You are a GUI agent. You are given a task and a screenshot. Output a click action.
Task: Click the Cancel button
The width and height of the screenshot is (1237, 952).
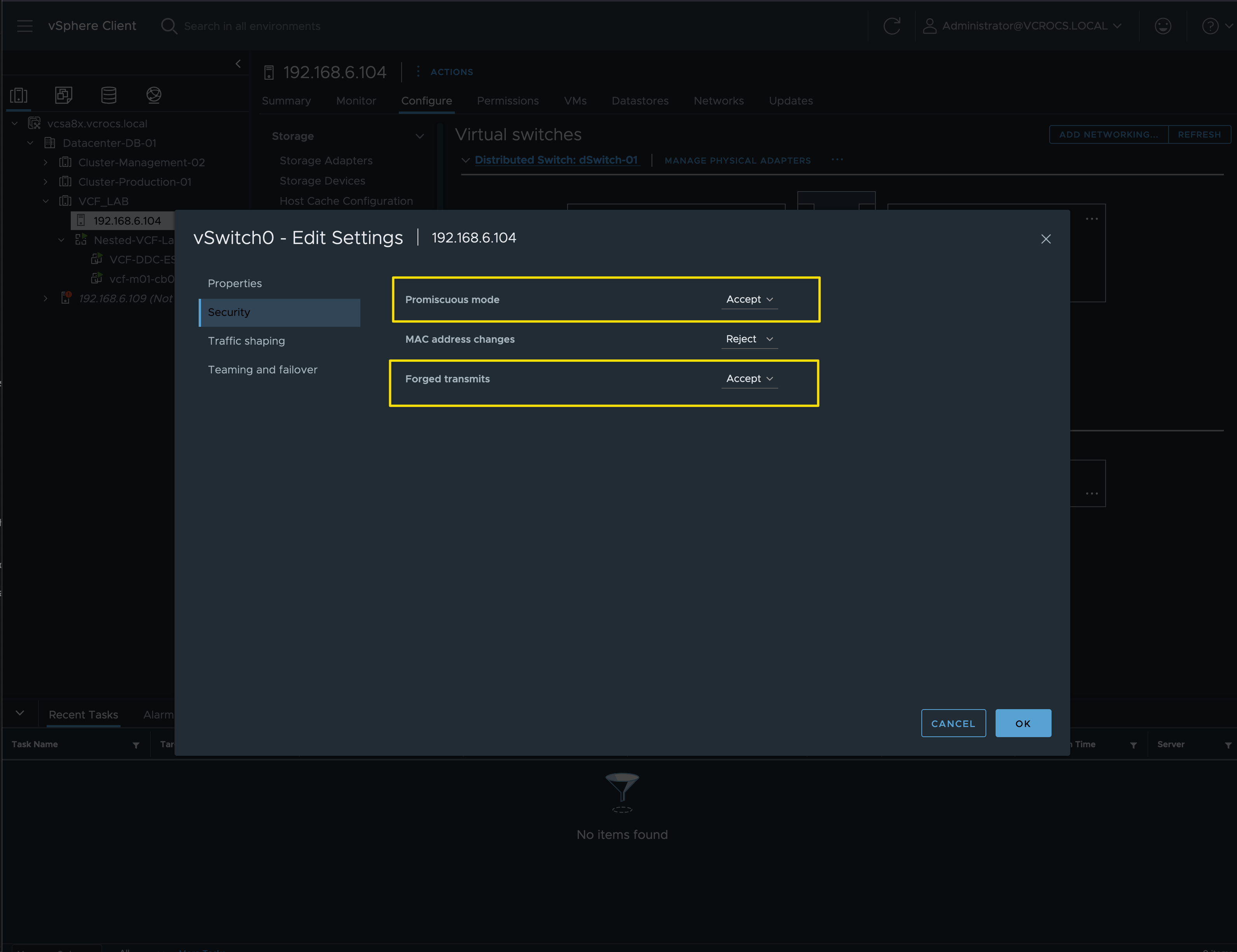tap(953, 724)
